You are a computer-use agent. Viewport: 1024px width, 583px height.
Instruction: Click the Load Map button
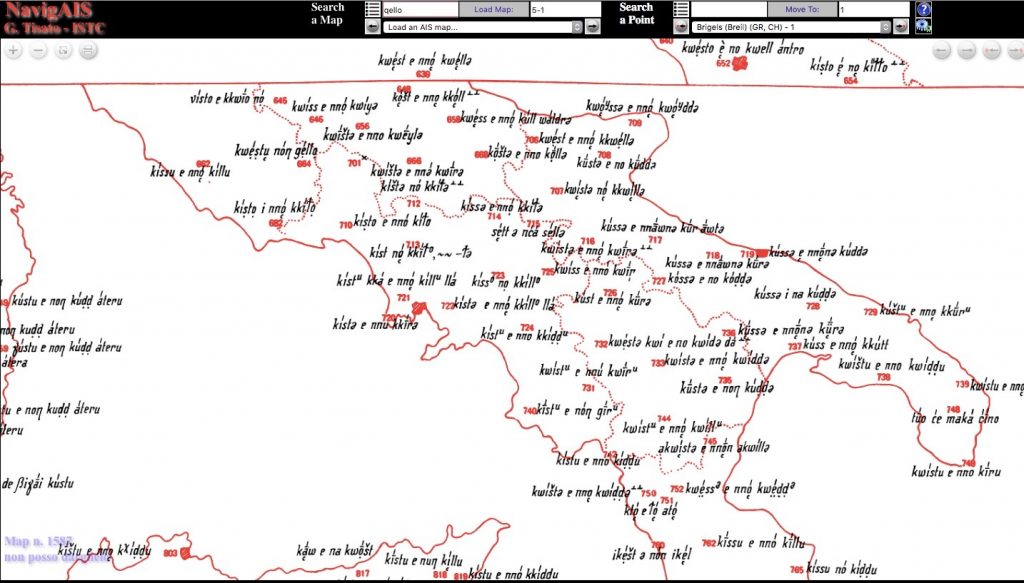point(493,9)
